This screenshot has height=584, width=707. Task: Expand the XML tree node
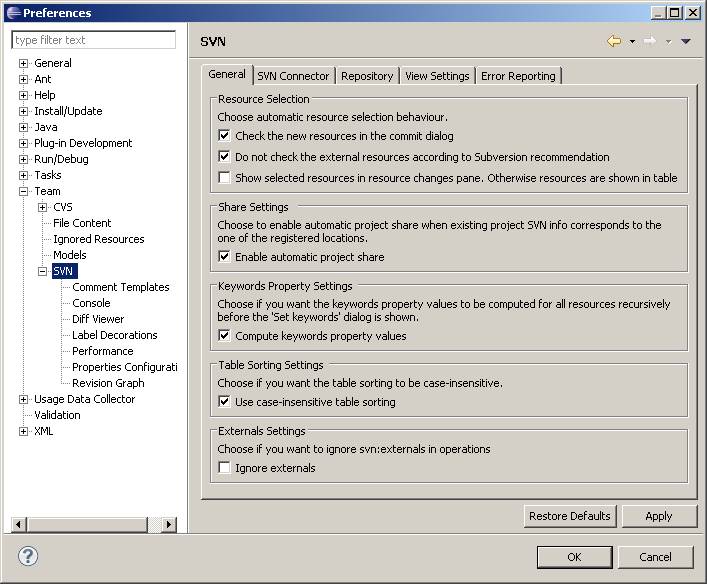tap(23, 431)
